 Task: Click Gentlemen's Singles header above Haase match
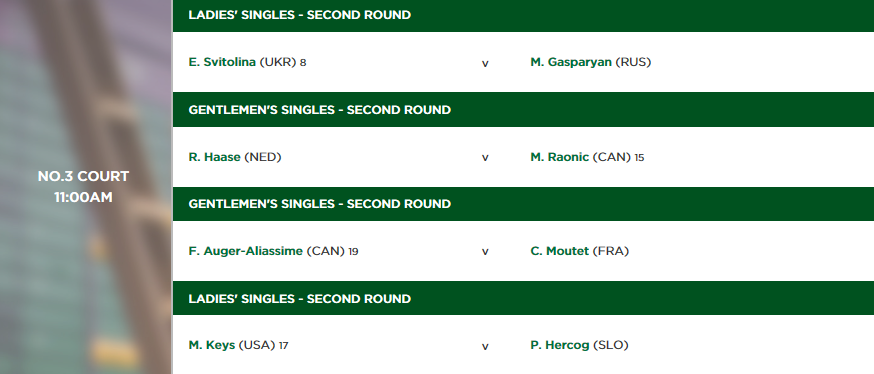click(x=523, y=110)
